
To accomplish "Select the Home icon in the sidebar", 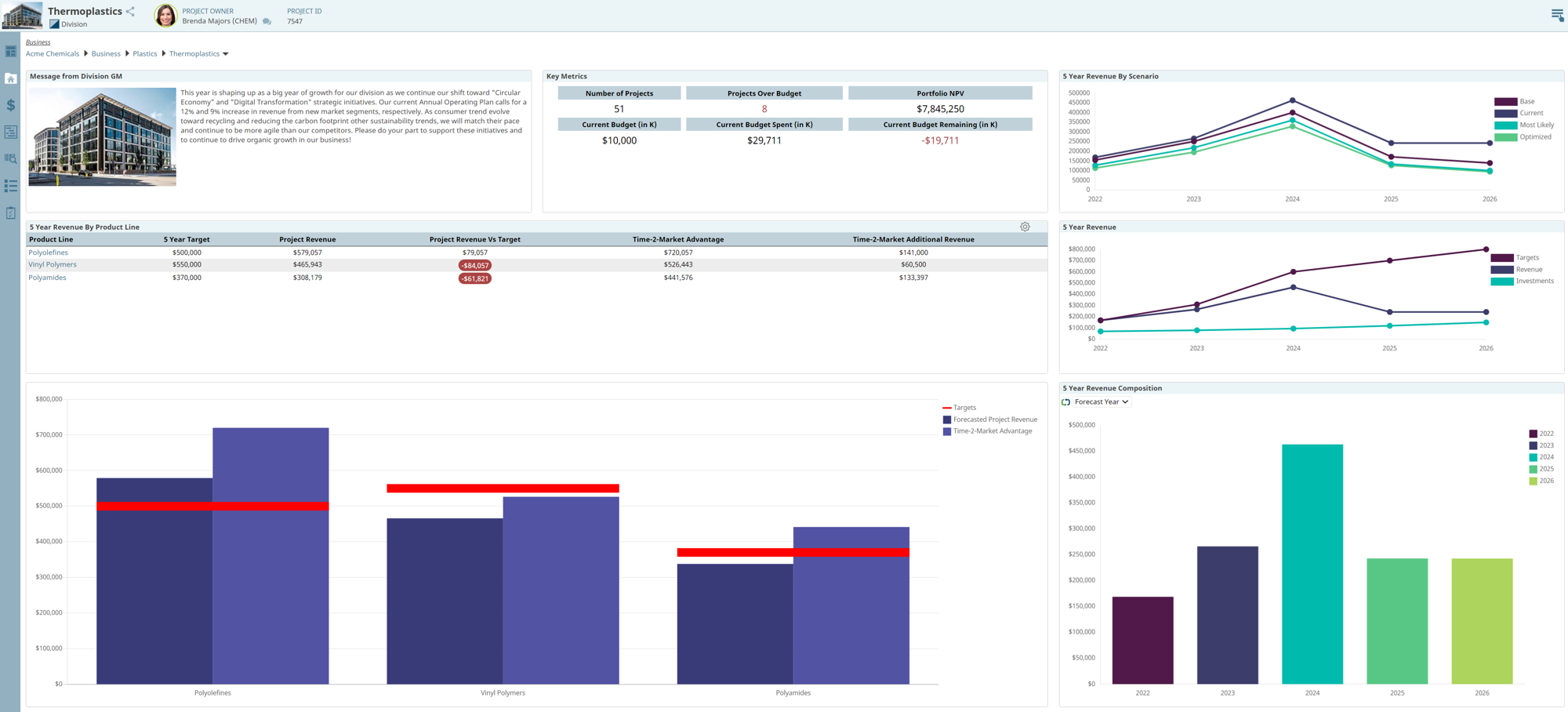I will click(x=10, y=78).
